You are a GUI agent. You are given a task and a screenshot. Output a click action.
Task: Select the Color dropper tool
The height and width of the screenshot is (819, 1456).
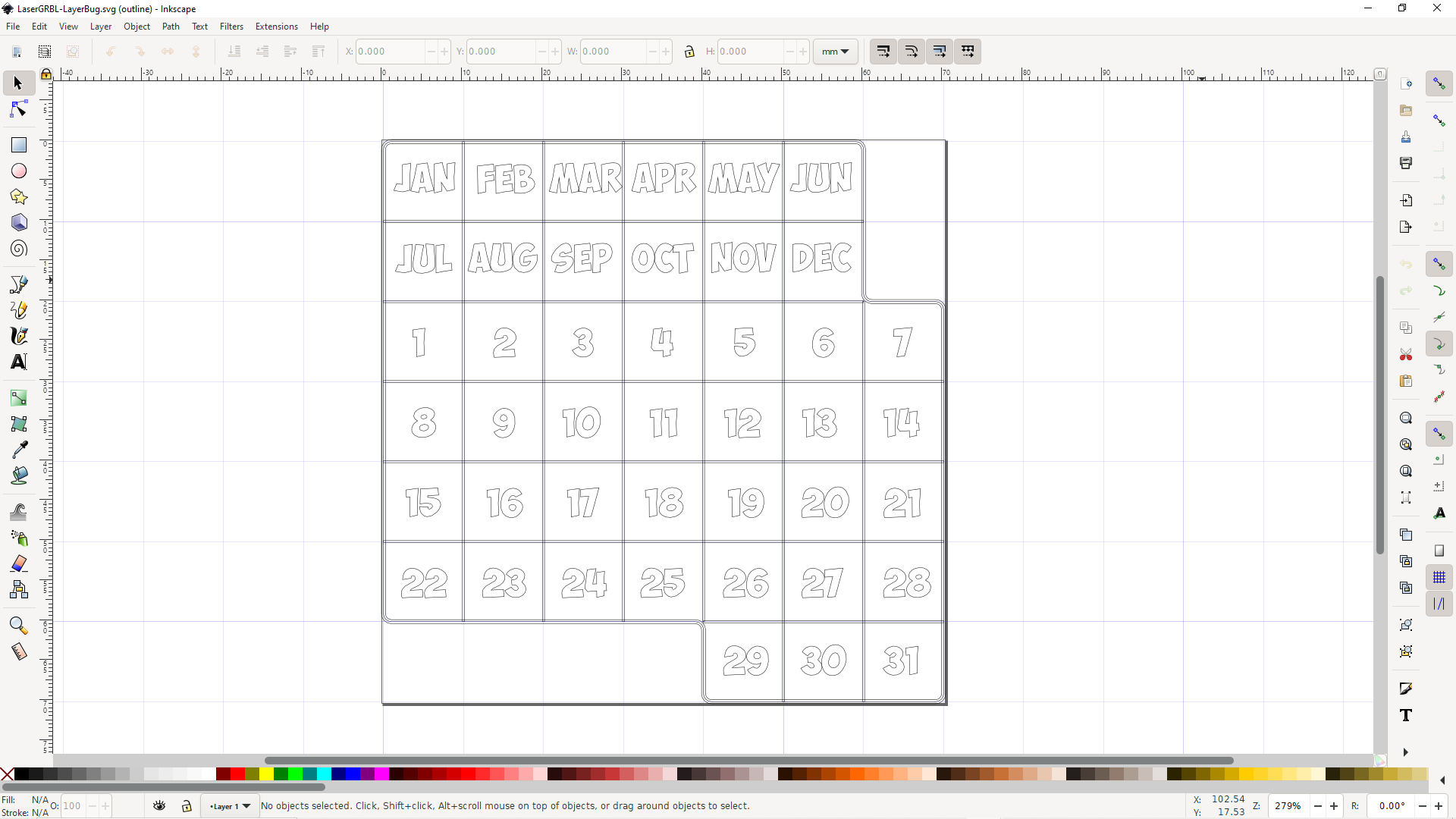[19, 450]
